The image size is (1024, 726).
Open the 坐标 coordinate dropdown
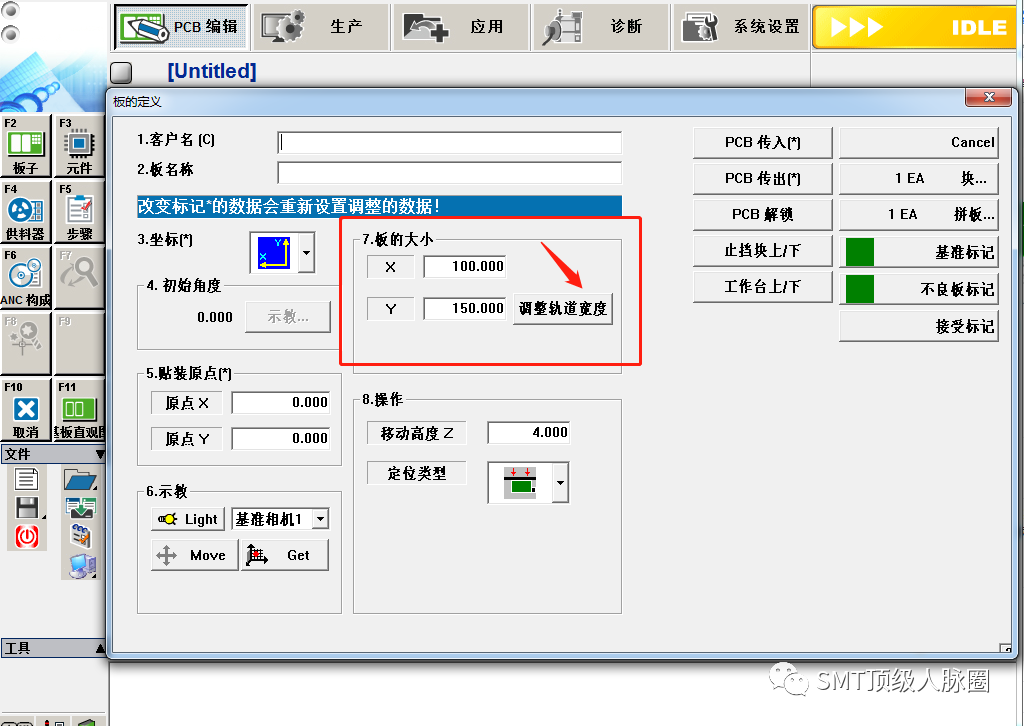tap(306, 252)
